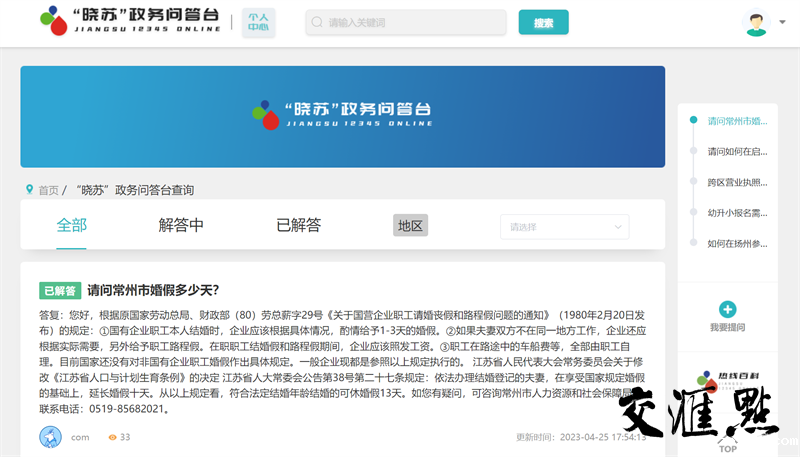
Task: Select sidebar item 幼升小报名需
Action: 736,212
